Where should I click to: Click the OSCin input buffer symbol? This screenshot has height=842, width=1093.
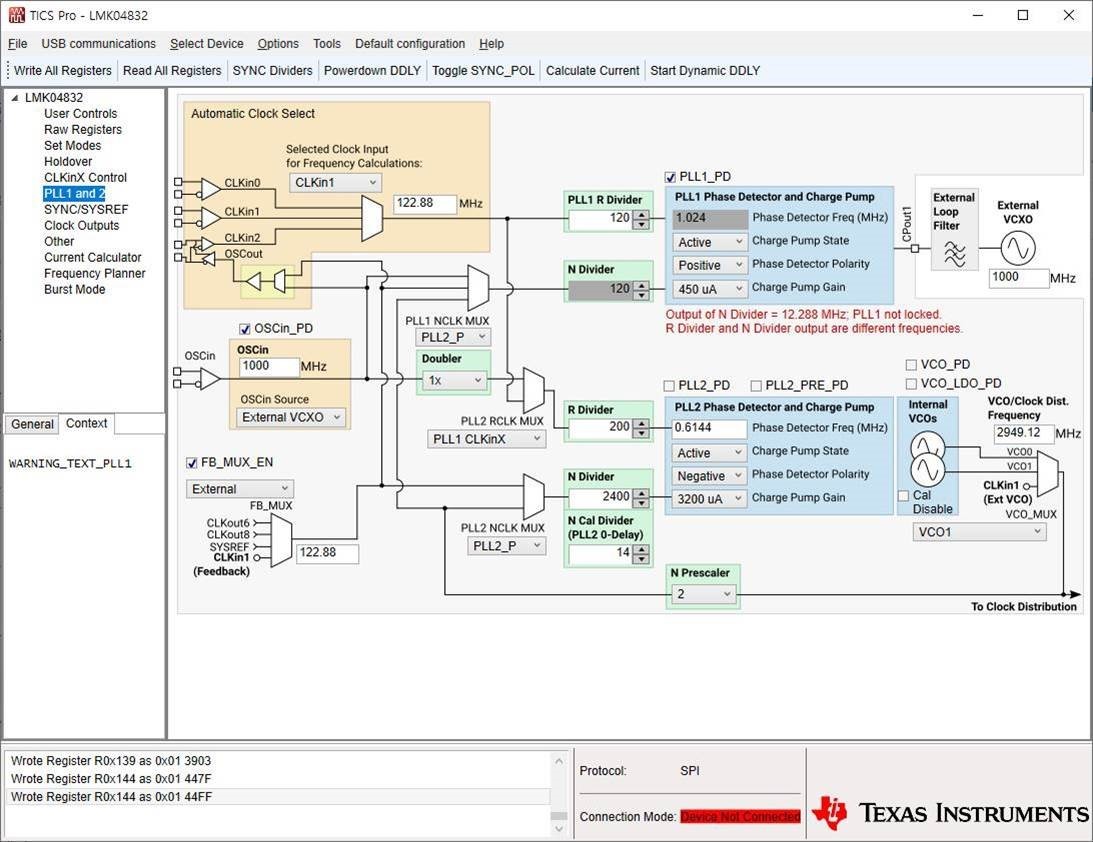[x=210, y=378]
